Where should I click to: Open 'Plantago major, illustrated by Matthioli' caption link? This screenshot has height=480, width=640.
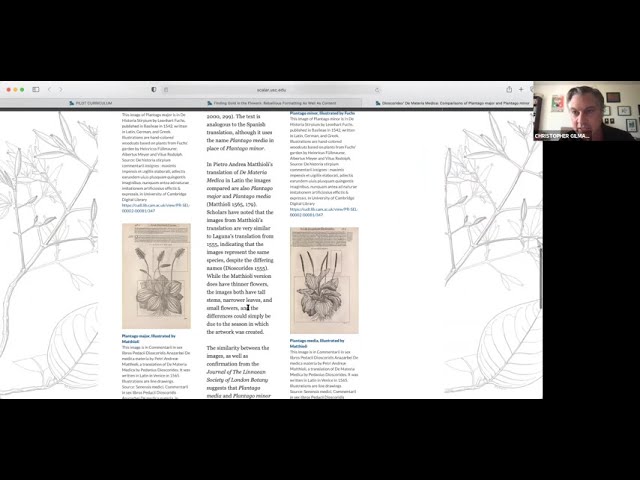click(149, 338)
